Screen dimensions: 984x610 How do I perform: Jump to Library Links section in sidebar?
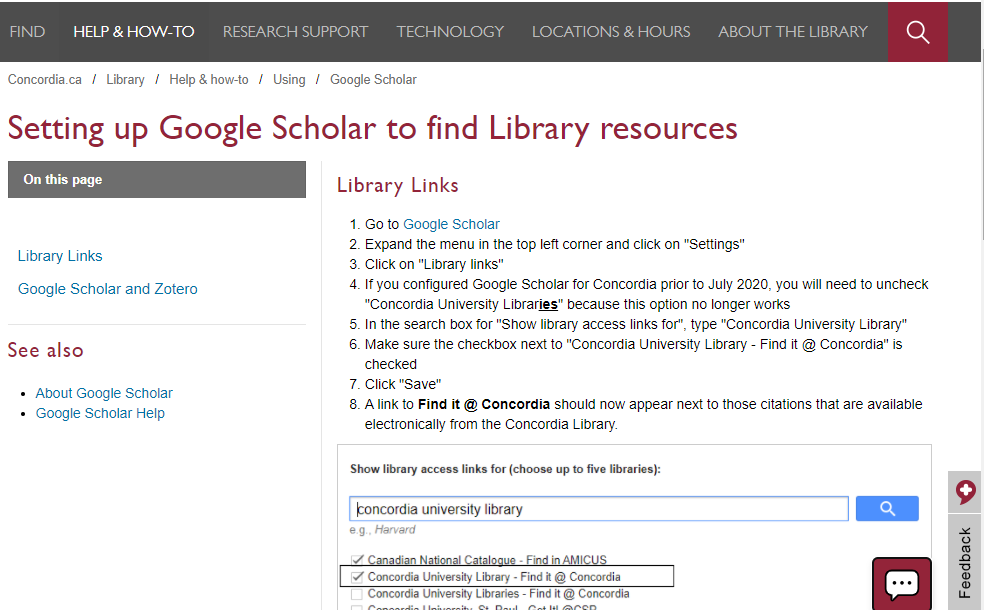pos(60,256)
